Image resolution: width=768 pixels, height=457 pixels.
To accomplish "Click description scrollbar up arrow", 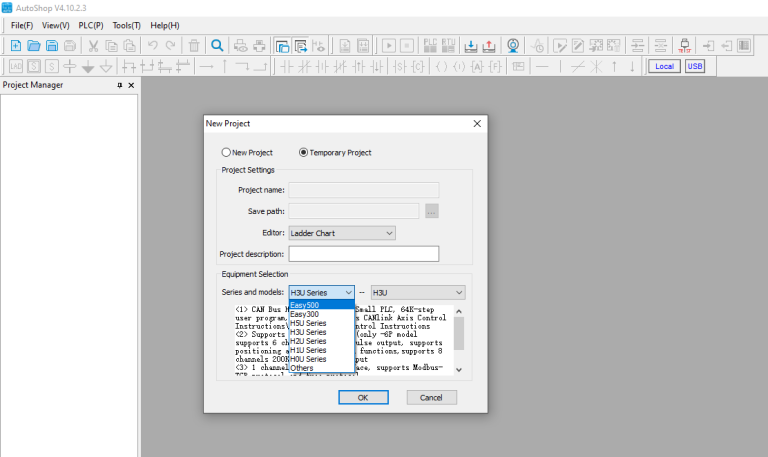I will click(x=459, y=312).
